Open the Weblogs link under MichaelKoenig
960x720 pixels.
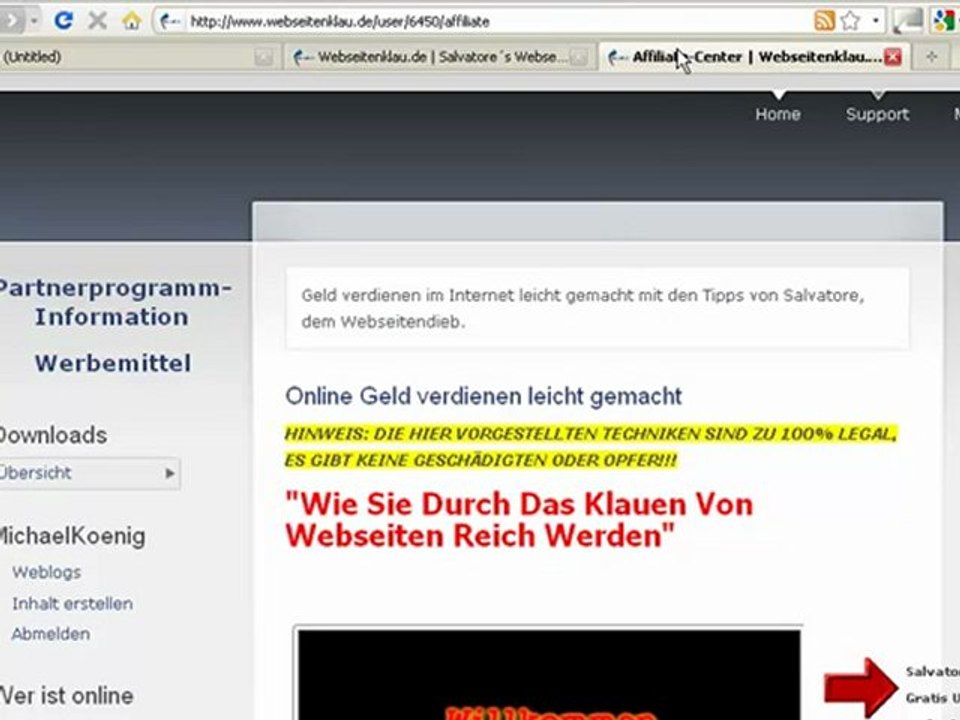tap(47, 572)
